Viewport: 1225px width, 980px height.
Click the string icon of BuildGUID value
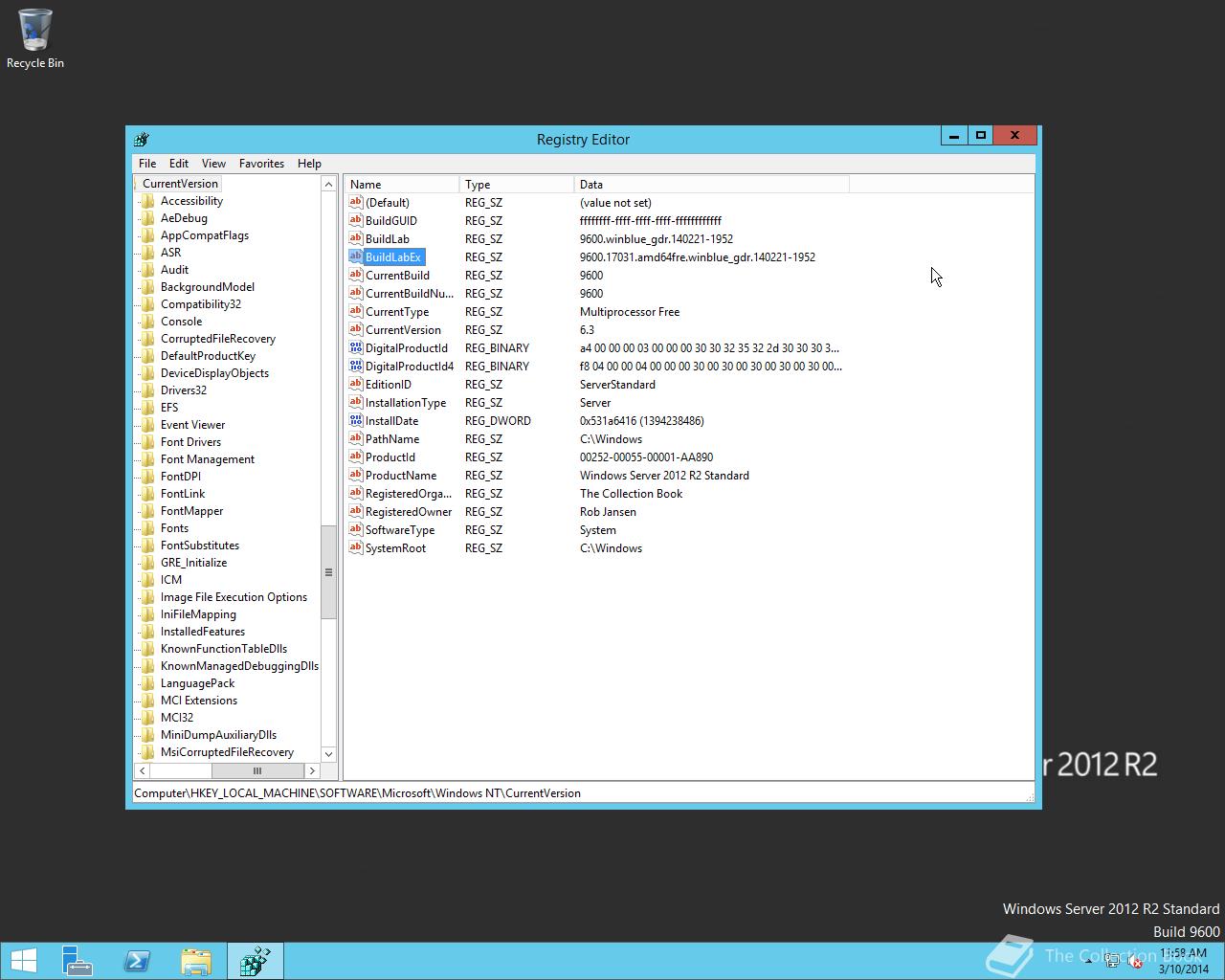coord(356,220)
